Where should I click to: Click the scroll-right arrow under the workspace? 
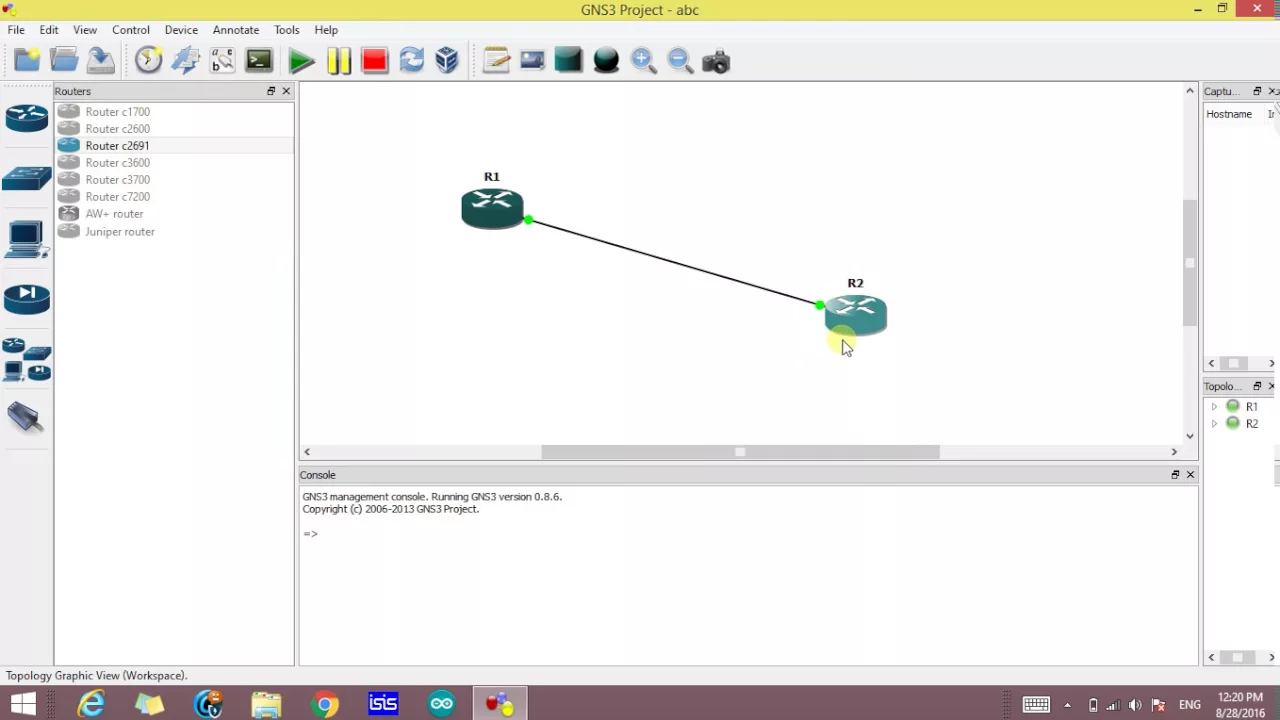coord(1174,452)
